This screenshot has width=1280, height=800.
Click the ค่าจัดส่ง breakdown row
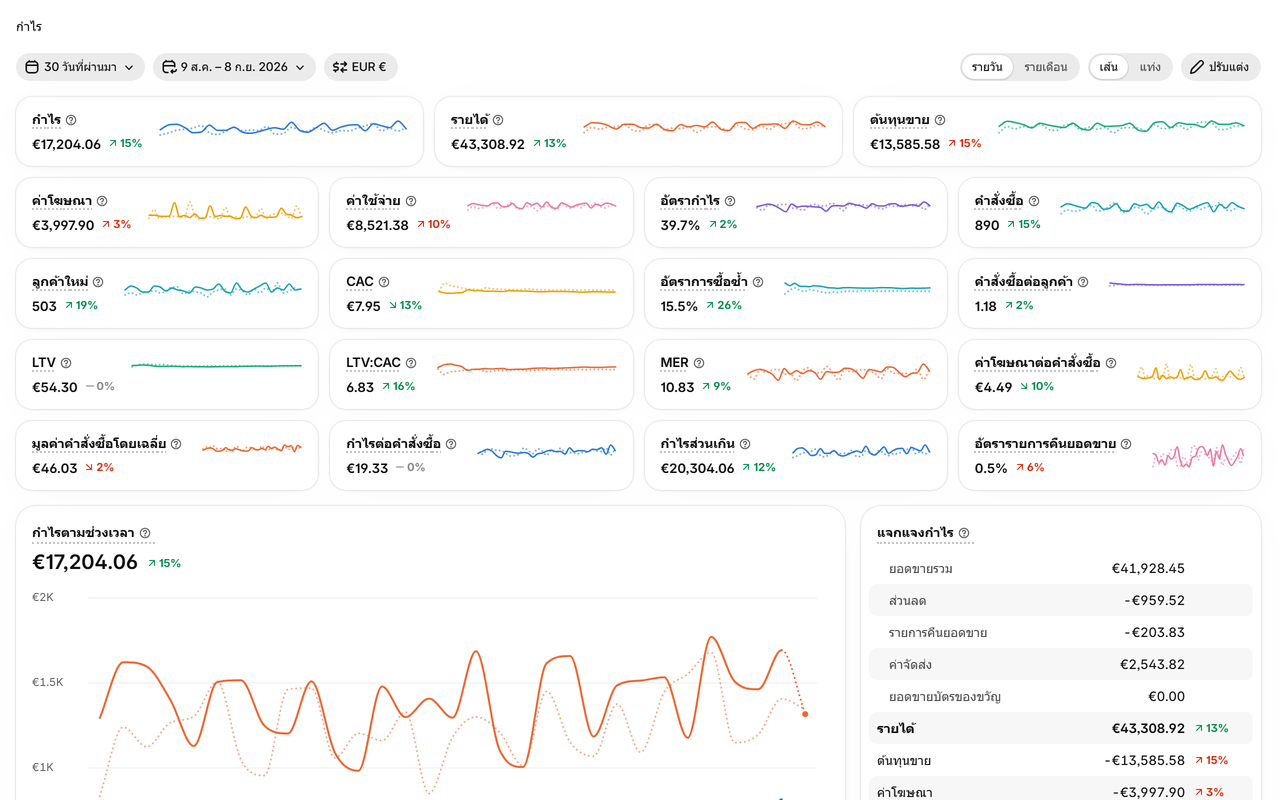click(x=1060, y=664)
